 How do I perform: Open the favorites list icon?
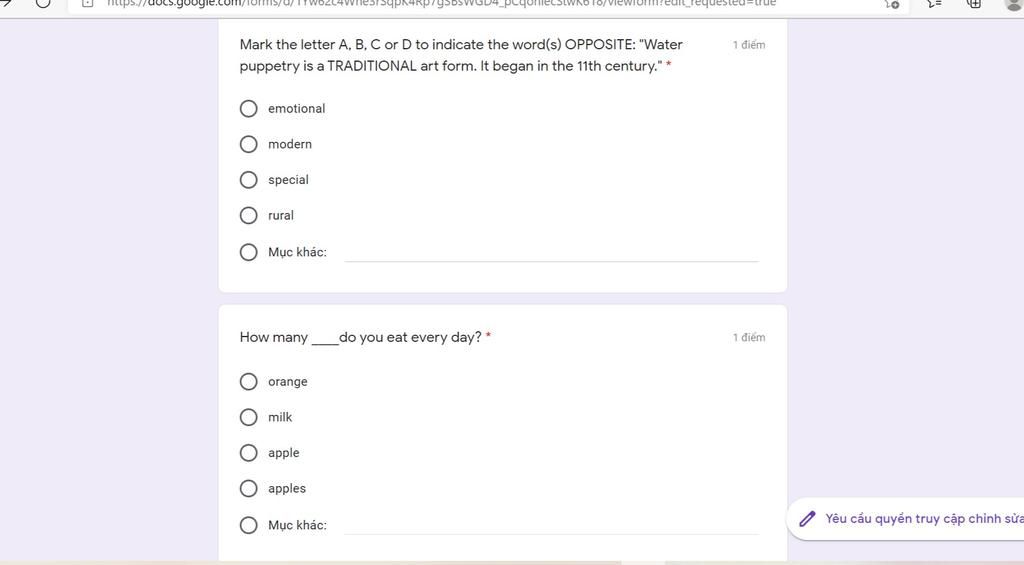(934, 3)
